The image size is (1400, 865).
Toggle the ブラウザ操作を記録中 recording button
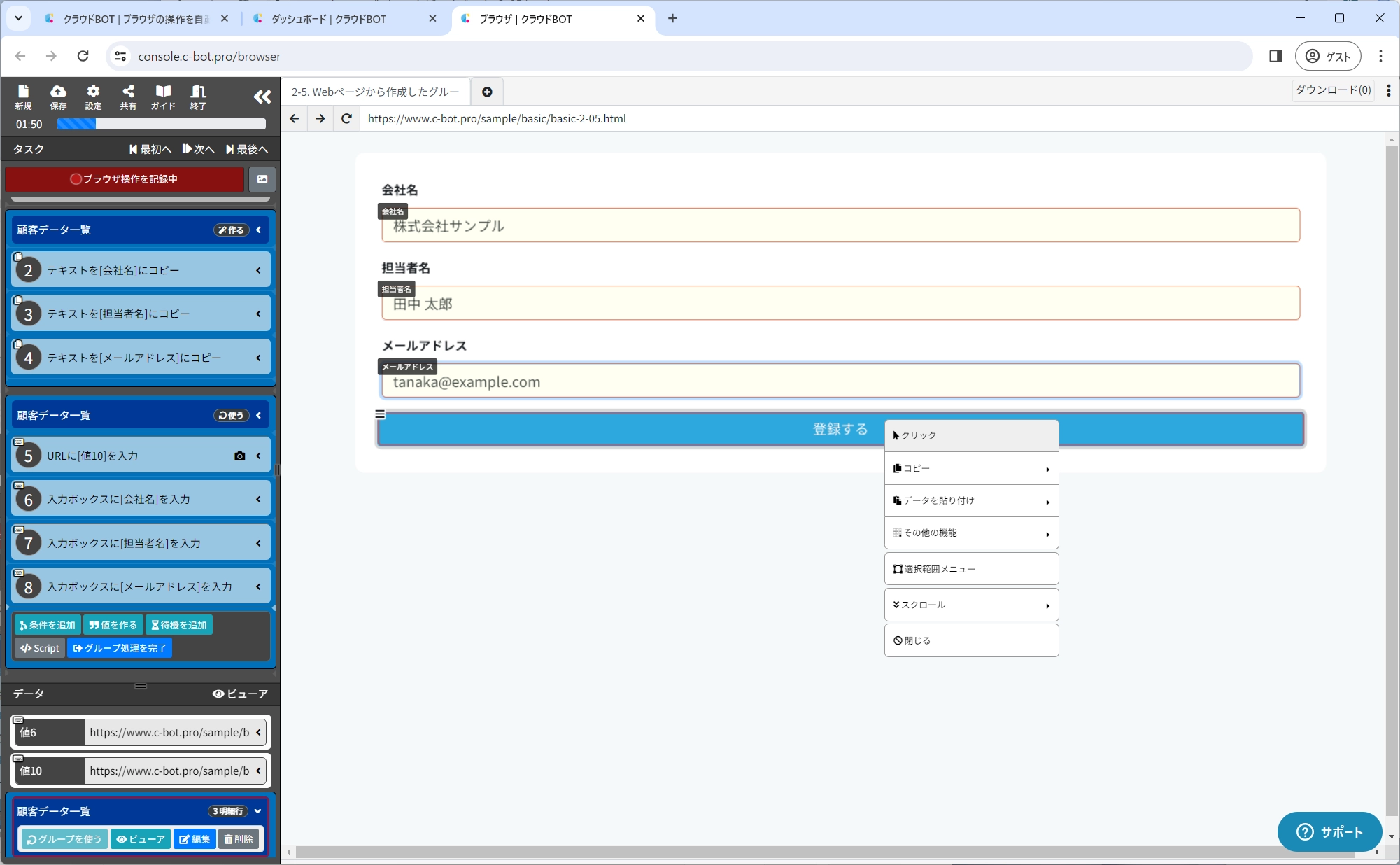pyautogui.click(x=125, y=179)
